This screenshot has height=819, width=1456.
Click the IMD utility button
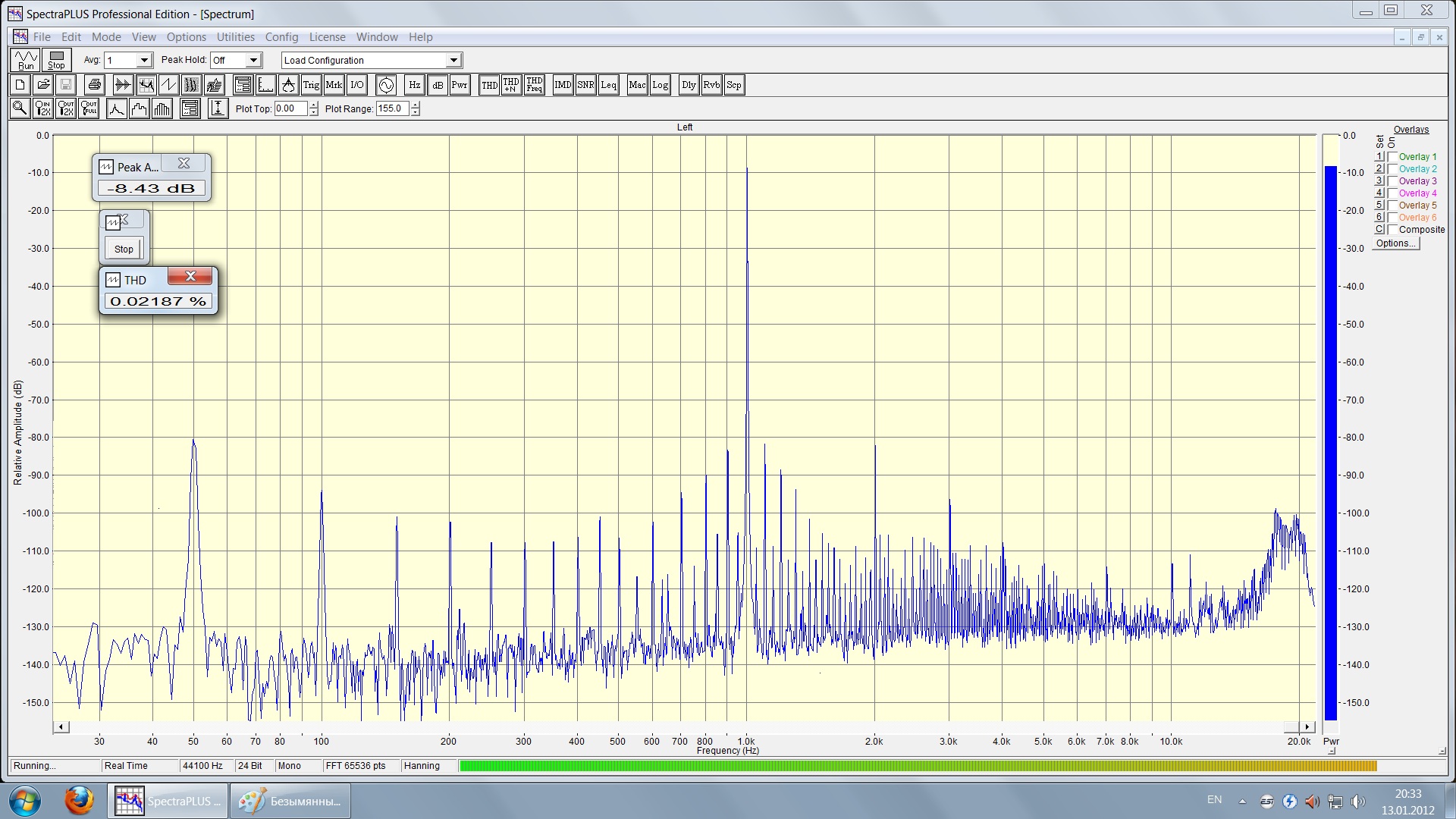tap(563, 85)
